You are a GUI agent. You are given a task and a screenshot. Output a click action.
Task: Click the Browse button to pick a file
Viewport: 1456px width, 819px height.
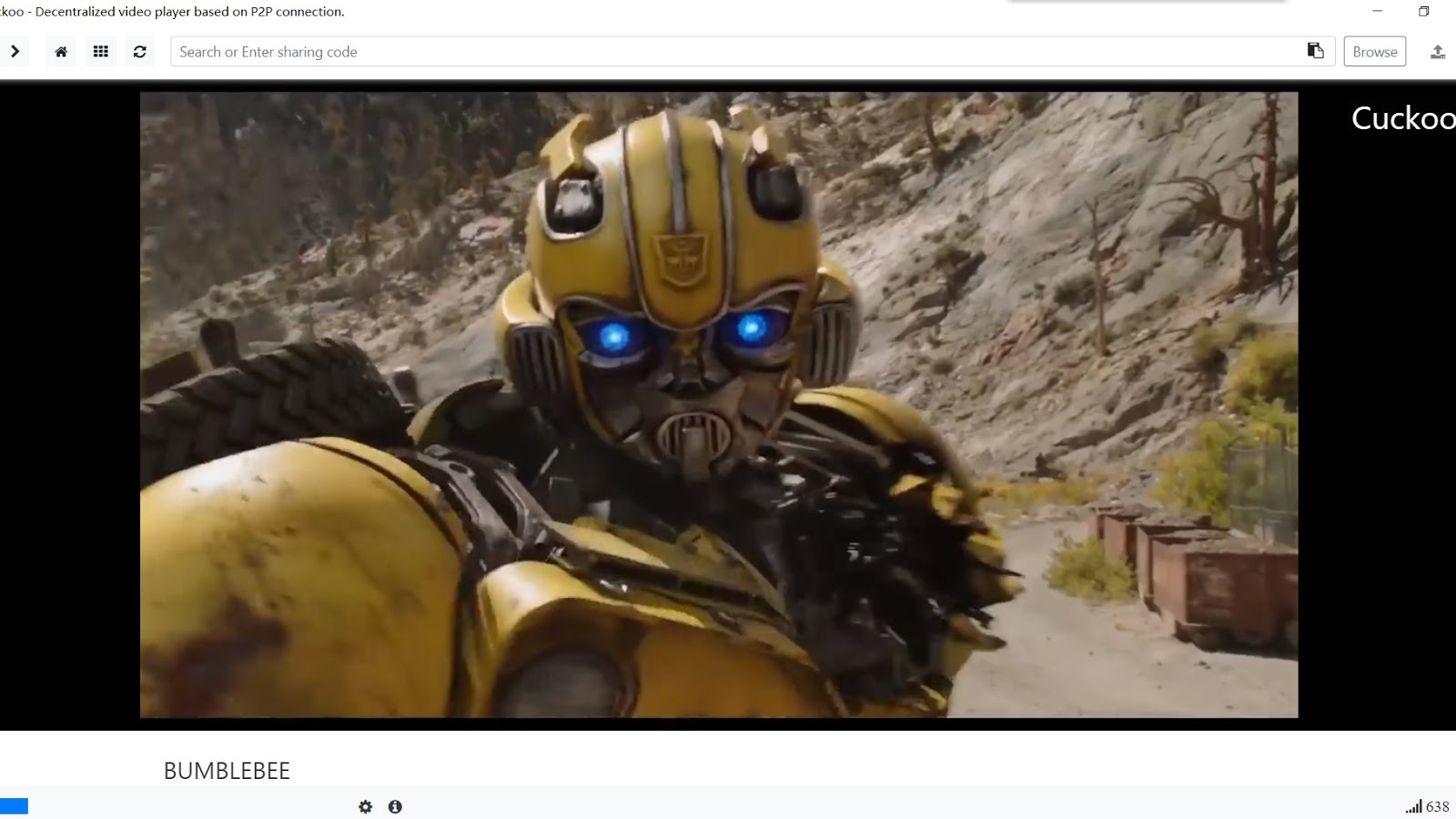pos(1374,52)
